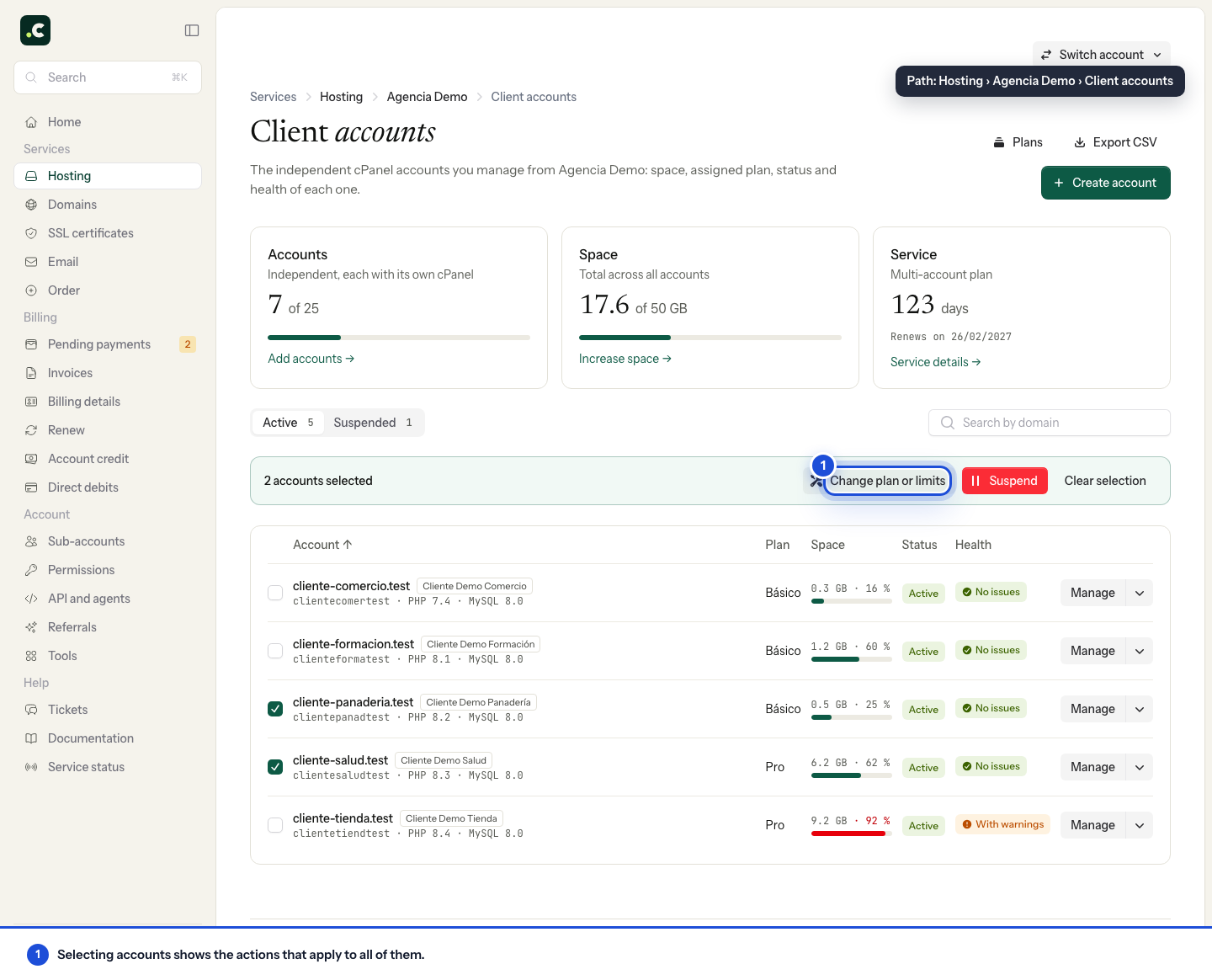Screen dimensions: 1212x980
Task: Open the Switch account dropdown
Action: coord(1102,55)
